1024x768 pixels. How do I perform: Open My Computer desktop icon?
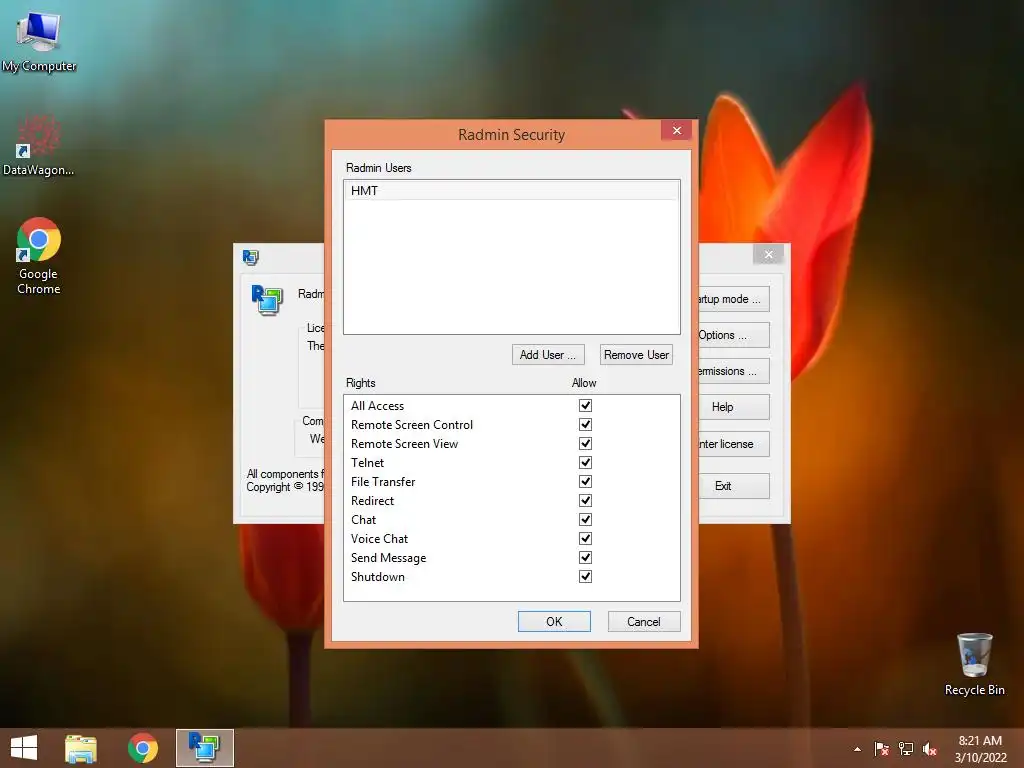38,40
